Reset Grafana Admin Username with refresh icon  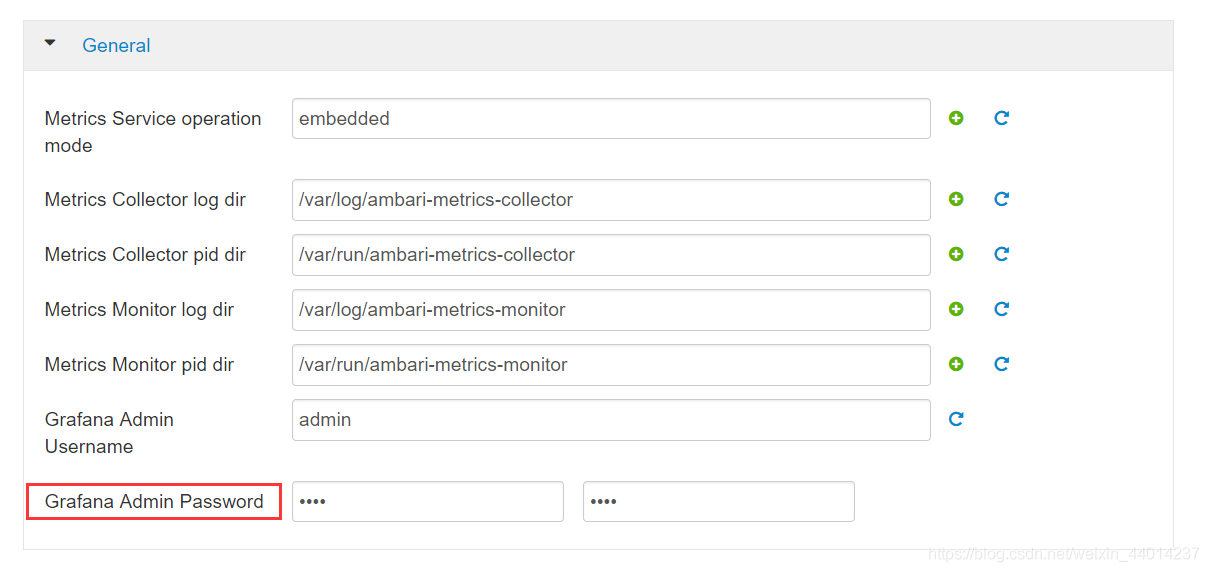pos(956,419)
